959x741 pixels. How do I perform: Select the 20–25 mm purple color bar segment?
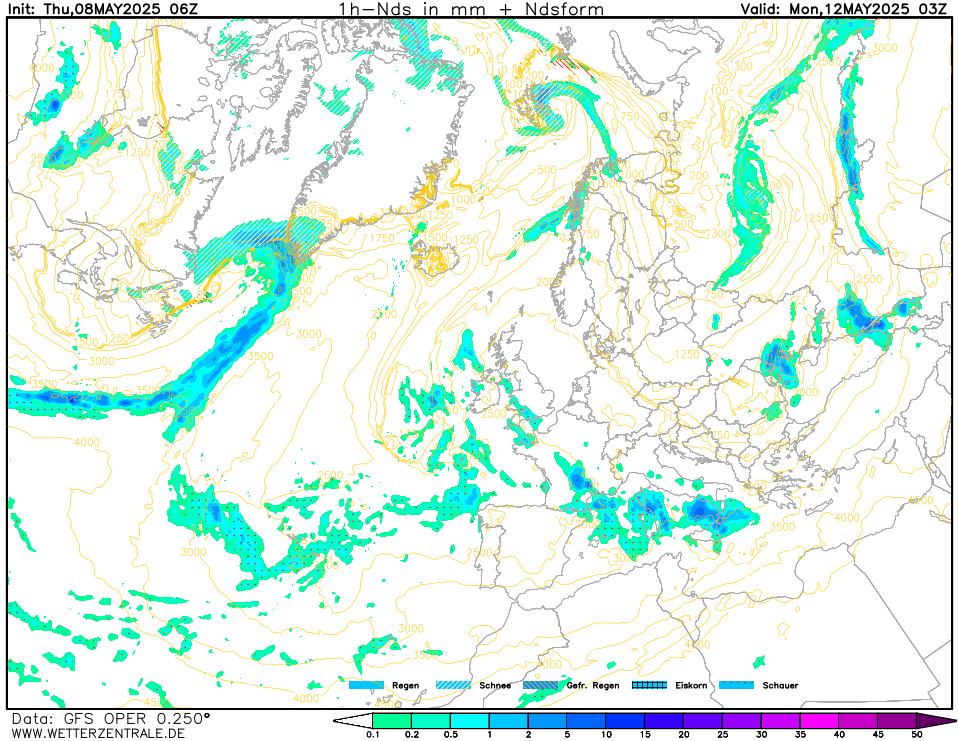[703, 721]
